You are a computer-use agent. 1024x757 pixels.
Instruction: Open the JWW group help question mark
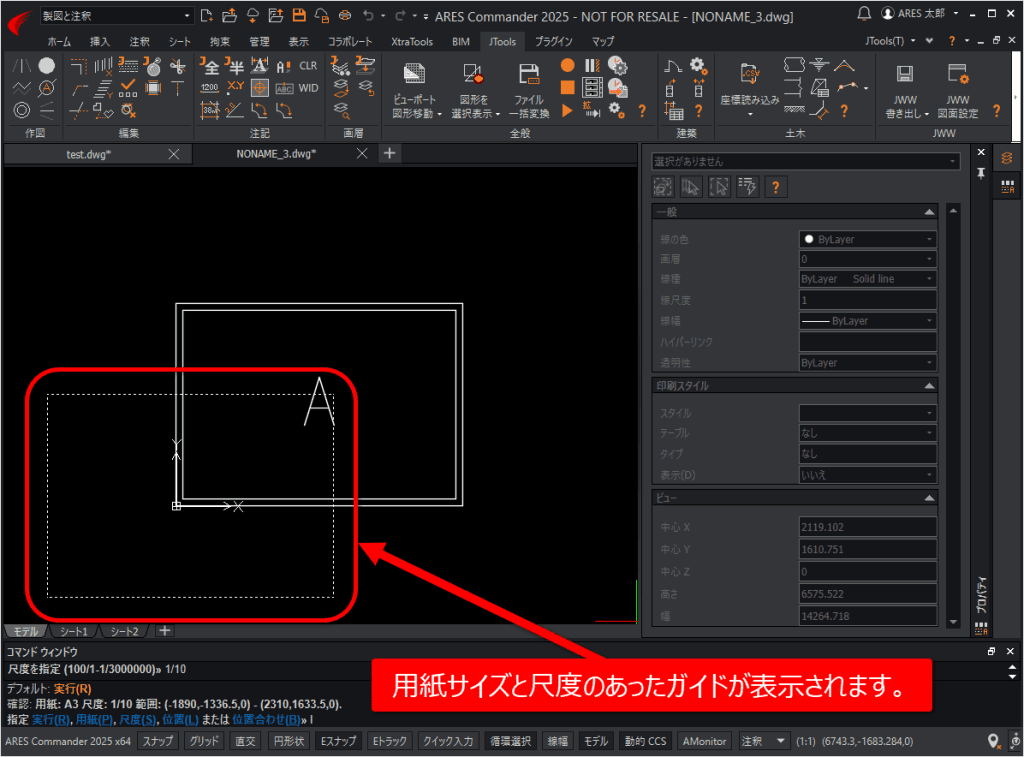click(996, 110)
